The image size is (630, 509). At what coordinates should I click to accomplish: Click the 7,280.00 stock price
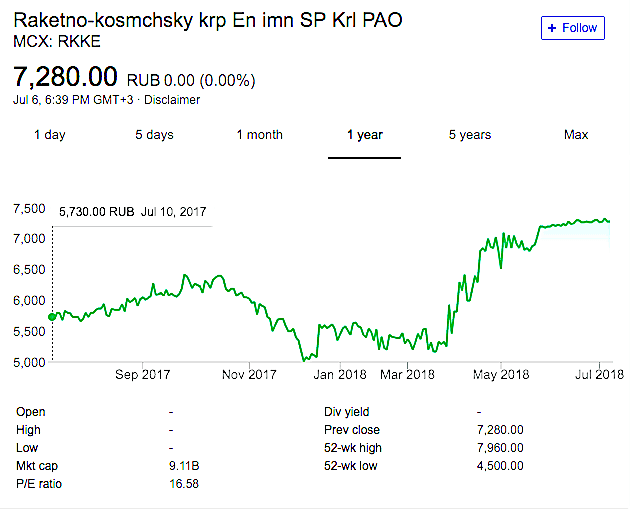pos(67,77)
